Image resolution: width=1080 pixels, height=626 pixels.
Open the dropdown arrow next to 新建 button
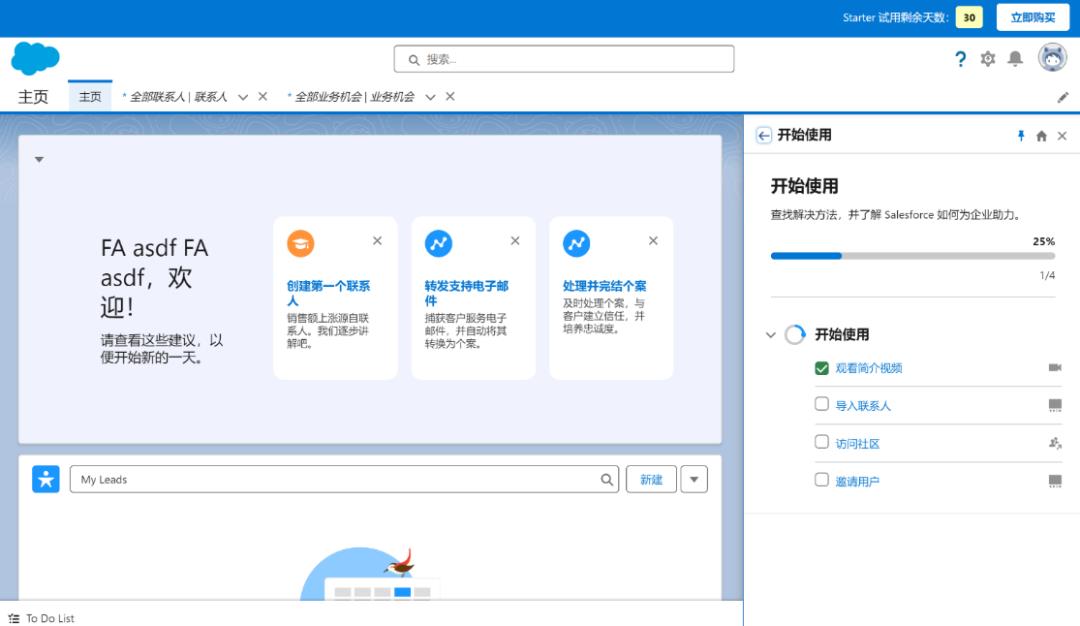tap(692, 479)
